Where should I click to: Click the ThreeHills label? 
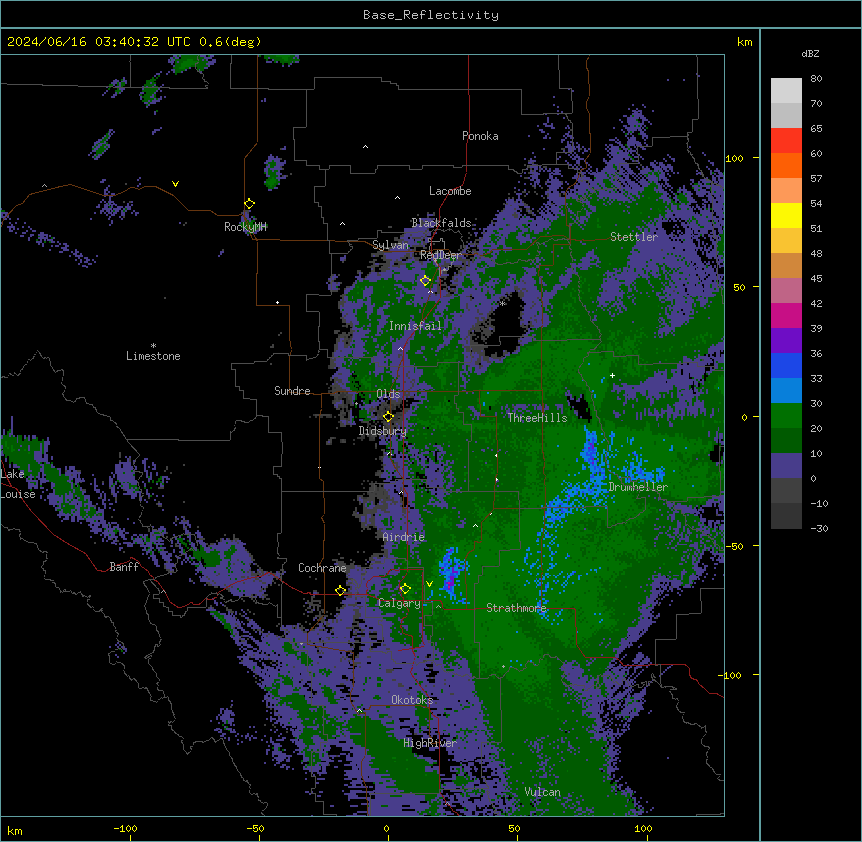(x=537, y=418)
